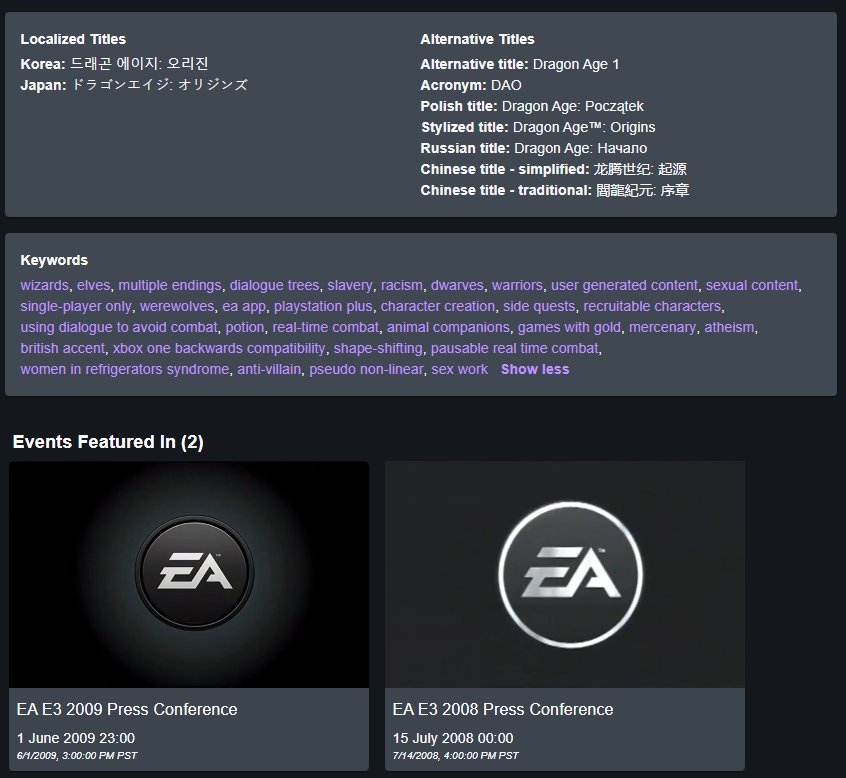Select Russian title 'Dragon Age: Начало'
Viewport: 846px width, 778px height.
[x=581, y=148]
